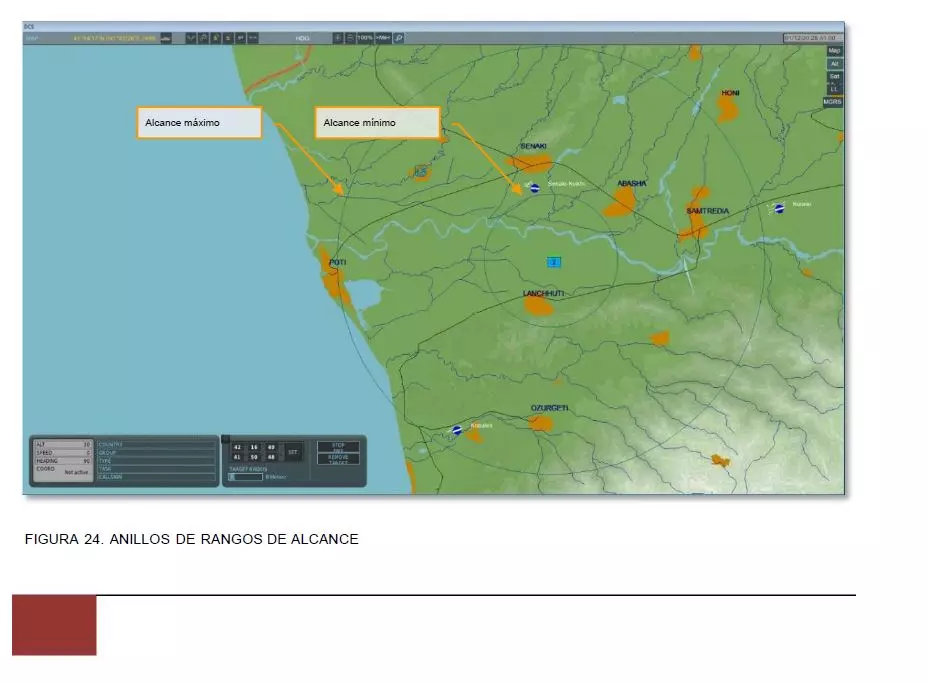This screenshot has height=683, width=928.
Task: Click the magnifier search icon in the top toolbar
Action: (x=398, y=38)
